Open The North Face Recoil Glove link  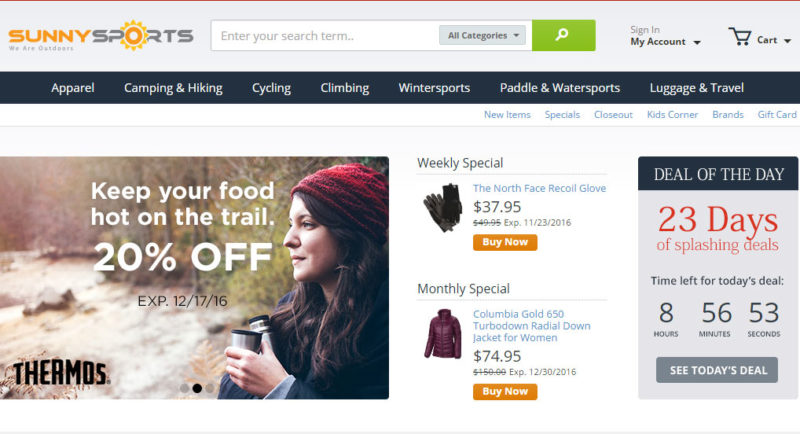point(539,188)
